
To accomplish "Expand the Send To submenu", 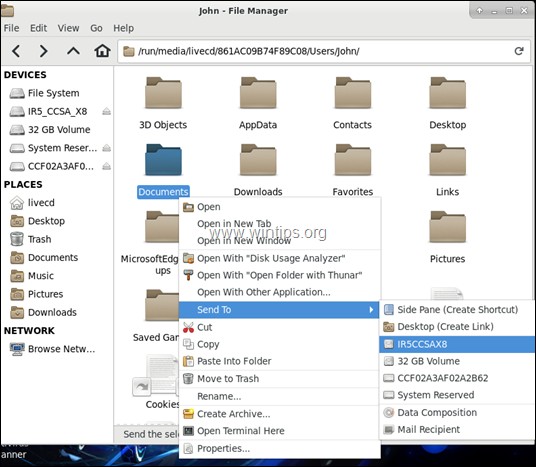I will pyautogui.click(x=279, y=310).
